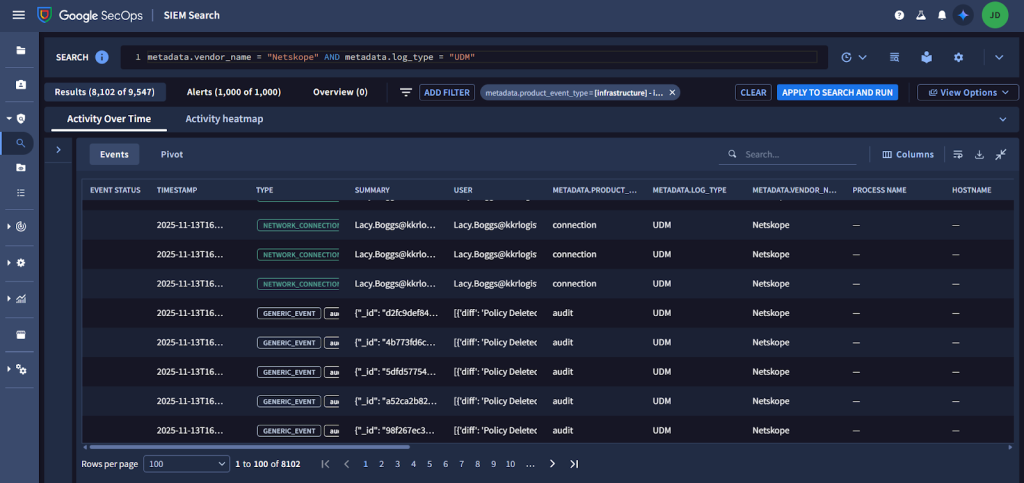The width and height of the screenshot is (1024, 483).
Task: Show search info tooltip icon
Action: click(102, 57)
